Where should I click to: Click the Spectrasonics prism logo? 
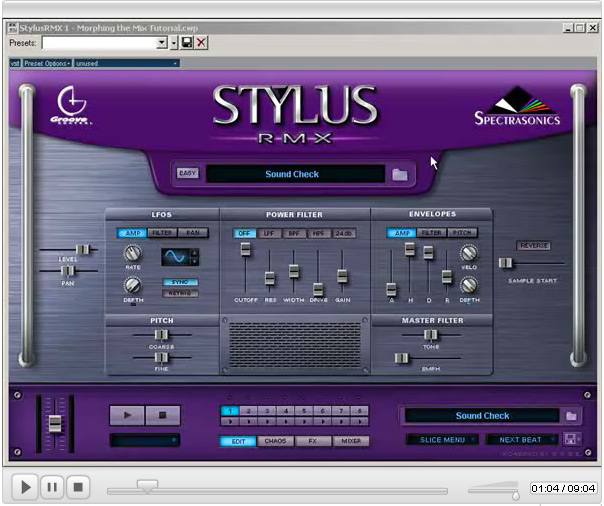pyautogui.click(x=517, y=107)
